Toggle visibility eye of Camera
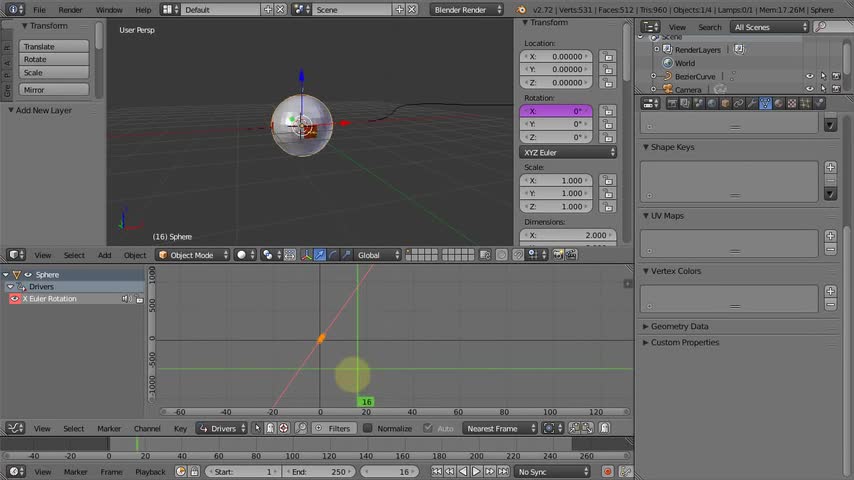This screenshot has width=854, height=480. (809, 89)
